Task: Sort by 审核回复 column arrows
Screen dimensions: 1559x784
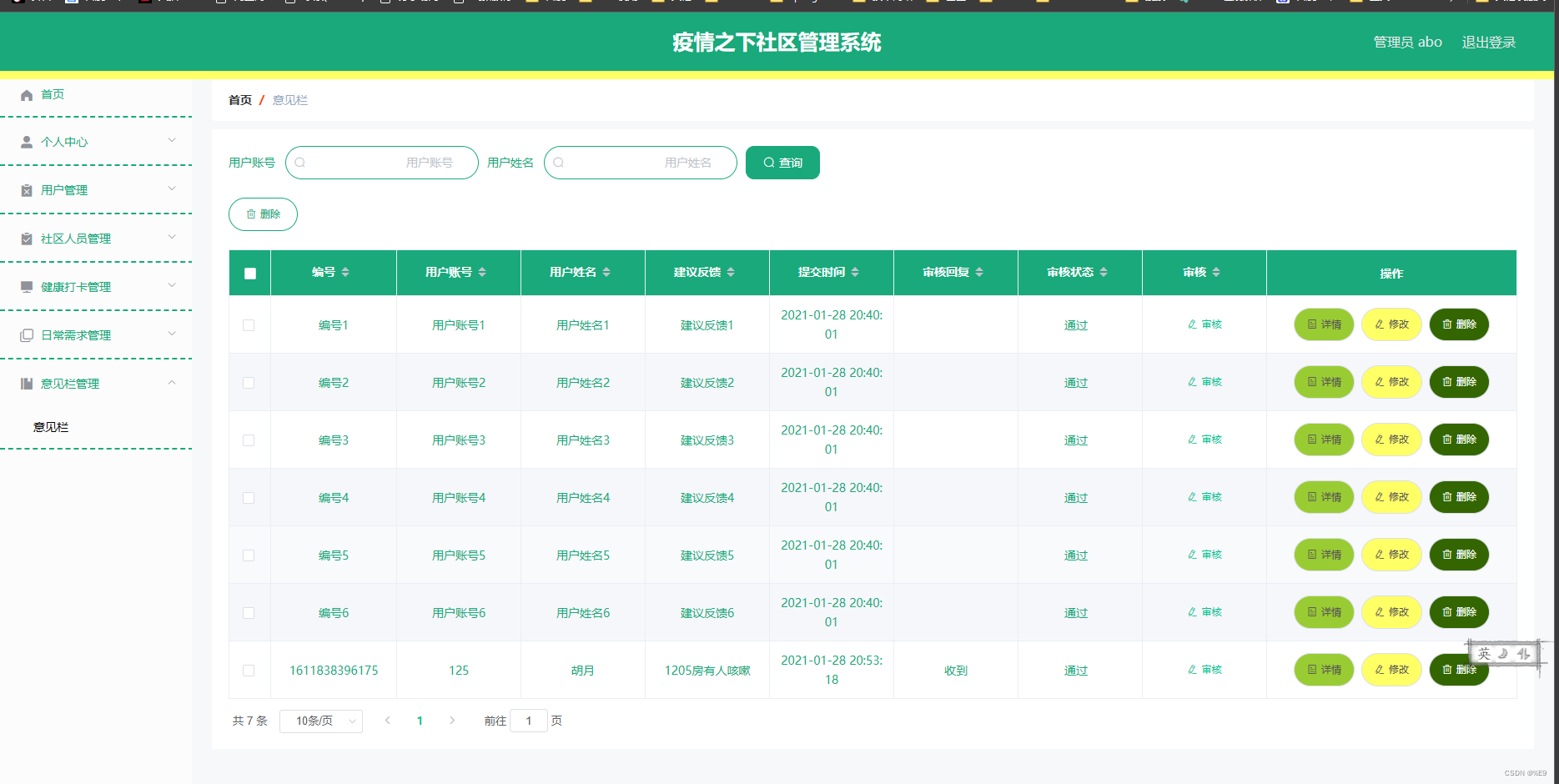Action: pos(979,272)
